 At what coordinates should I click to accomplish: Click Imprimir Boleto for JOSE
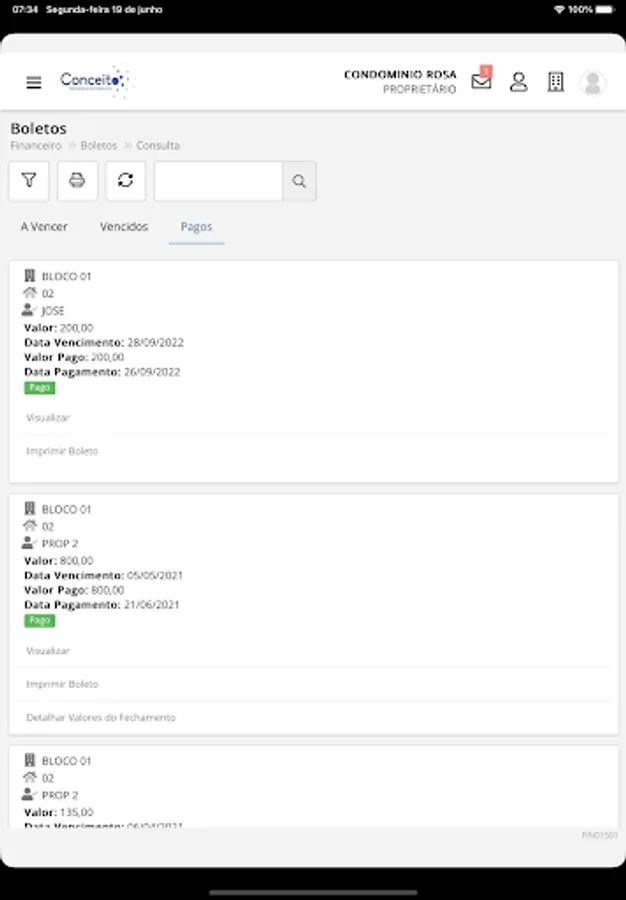click(x=62, y=452)
